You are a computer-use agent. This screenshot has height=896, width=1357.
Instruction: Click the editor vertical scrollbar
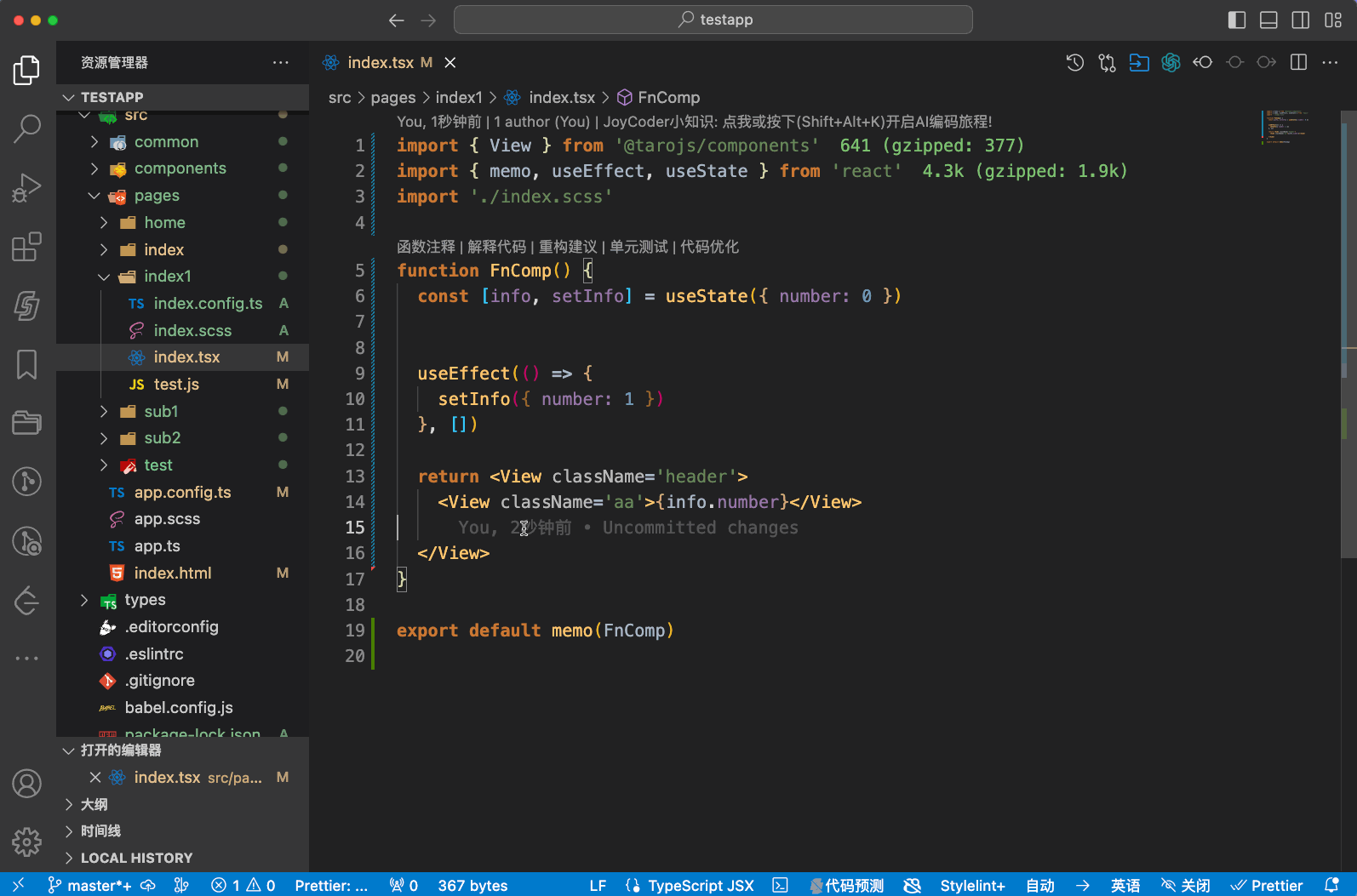1348,334
